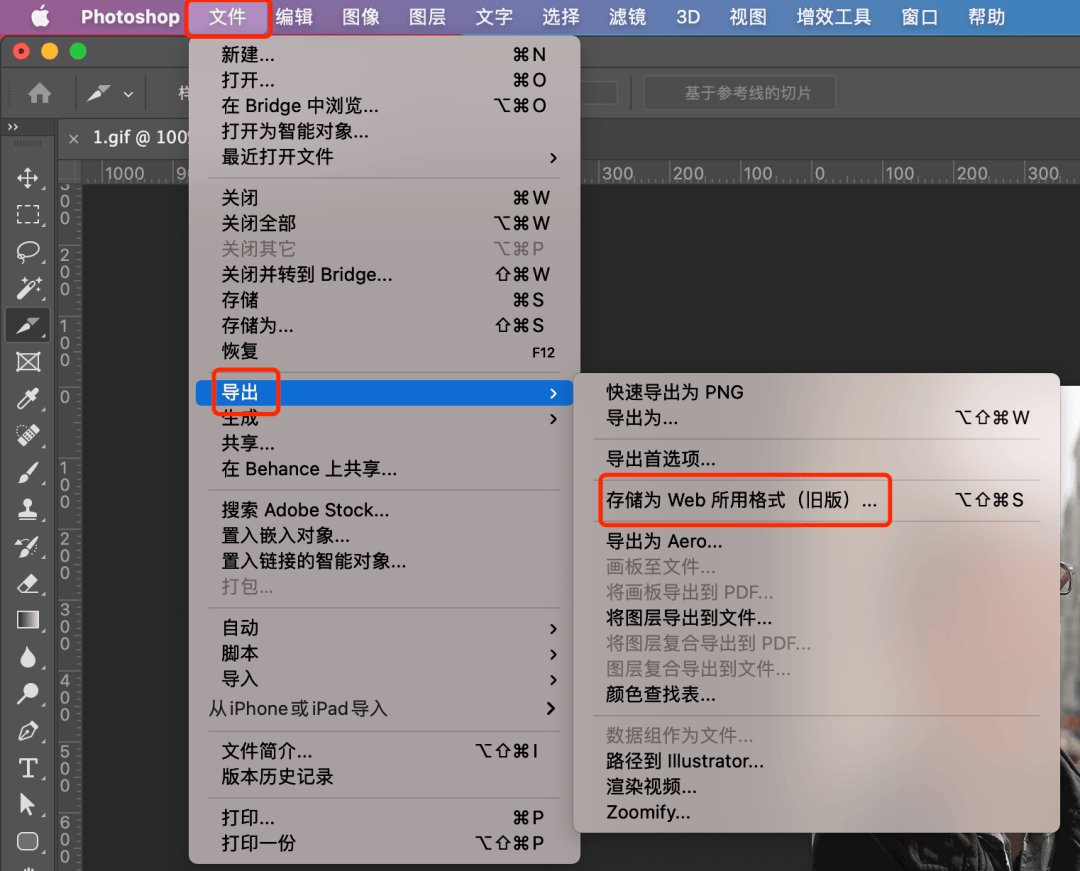Expand the 脚本 submenu

[386, 653]
